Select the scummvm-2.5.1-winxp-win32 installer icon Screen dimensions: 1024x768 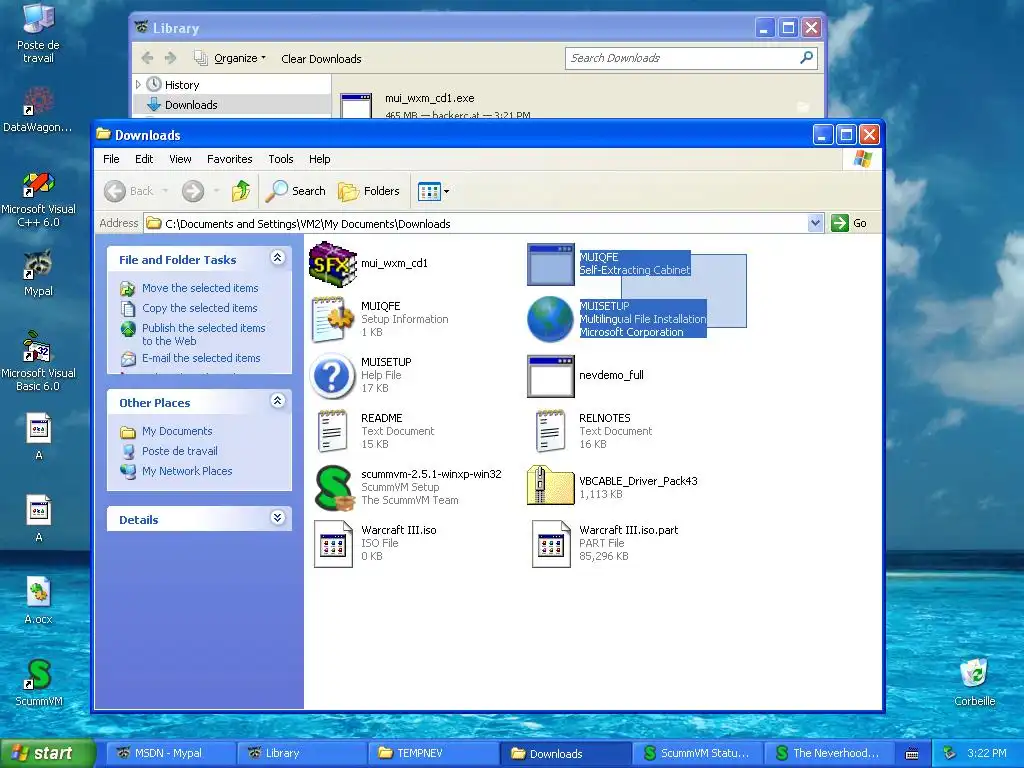(332, 488)
